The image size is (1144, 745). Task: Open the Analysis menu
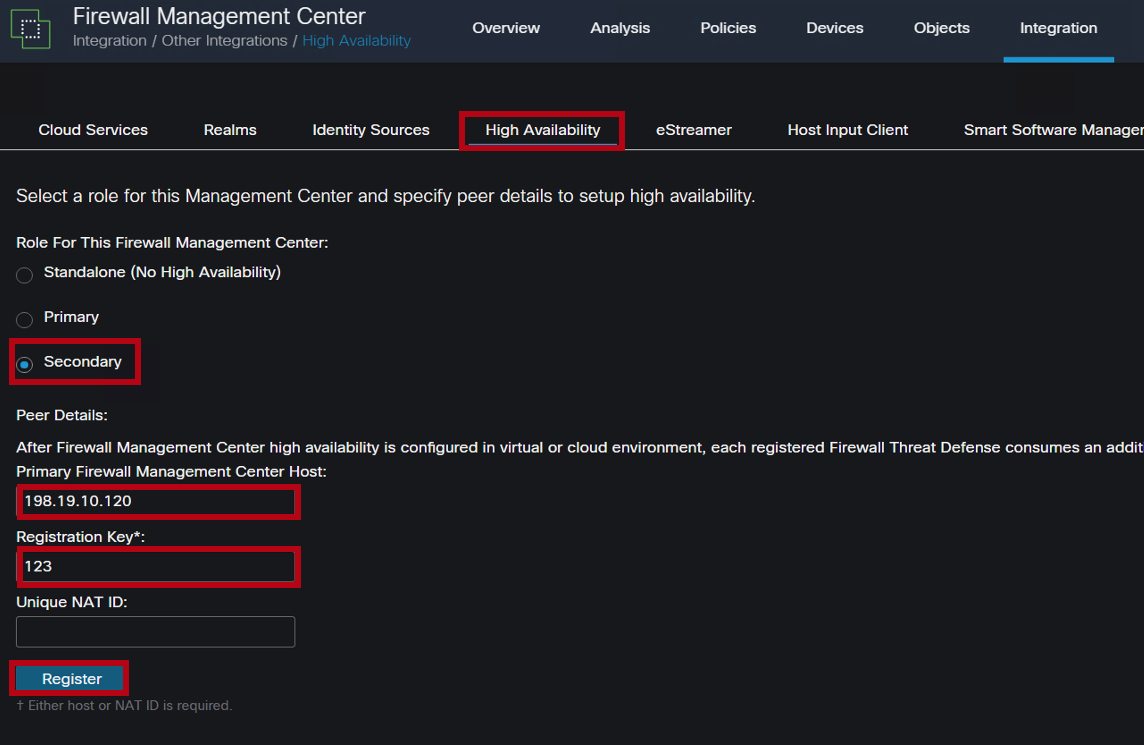tap(620, 28)
